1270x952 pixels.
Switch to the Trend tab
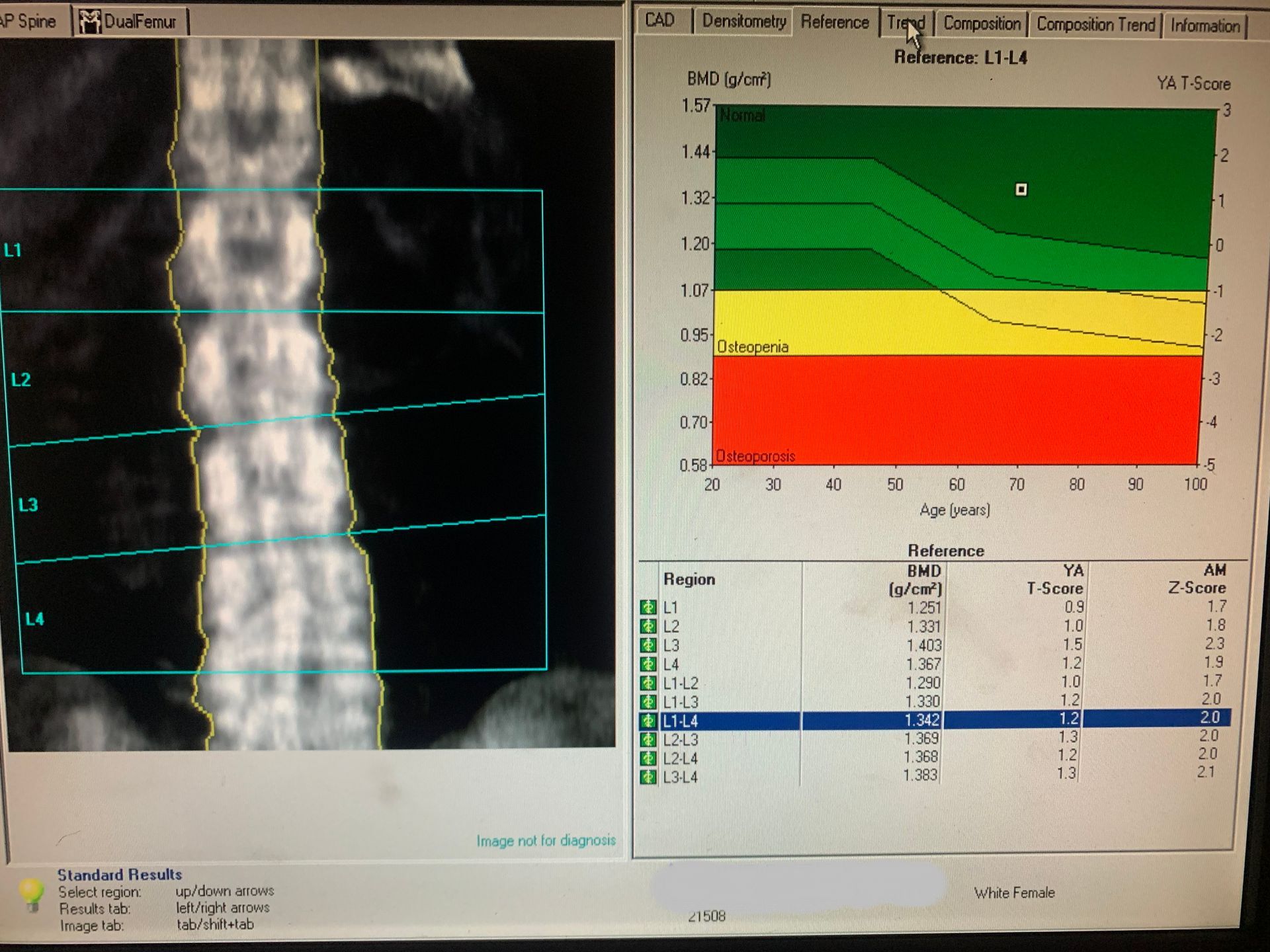(x=907, y=22)
